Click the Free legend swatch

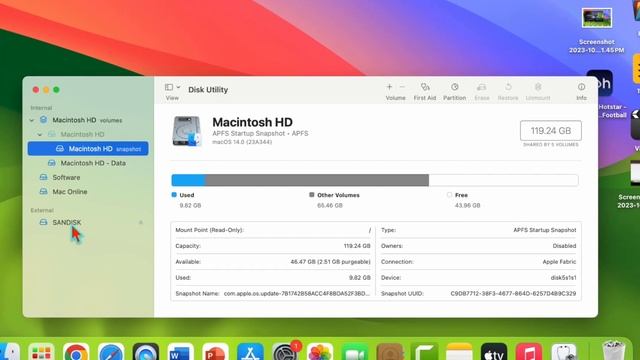tap(449, 195)
